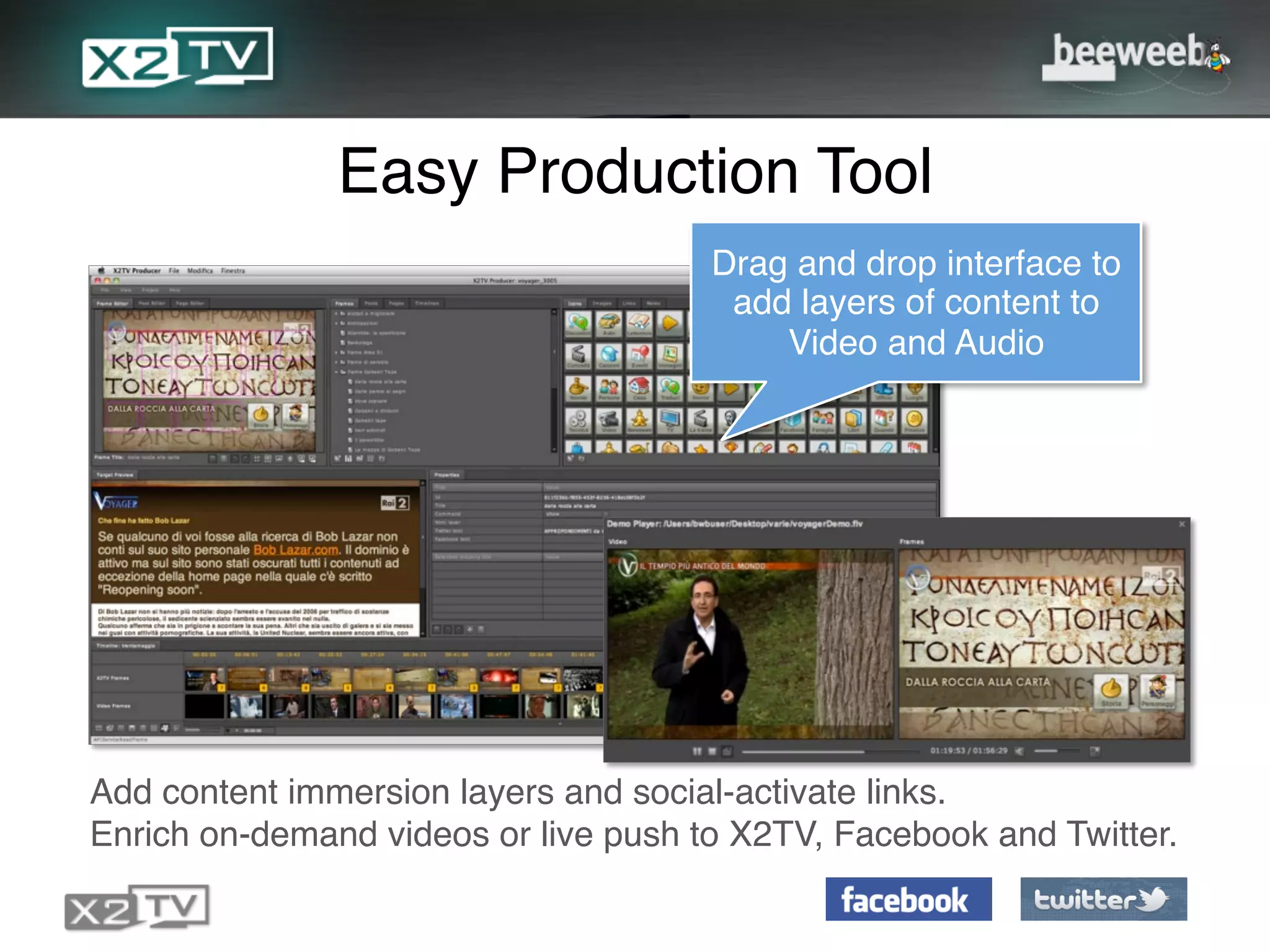
Task: Click the black thumbnail in Video Frames row
Action: 204,706
